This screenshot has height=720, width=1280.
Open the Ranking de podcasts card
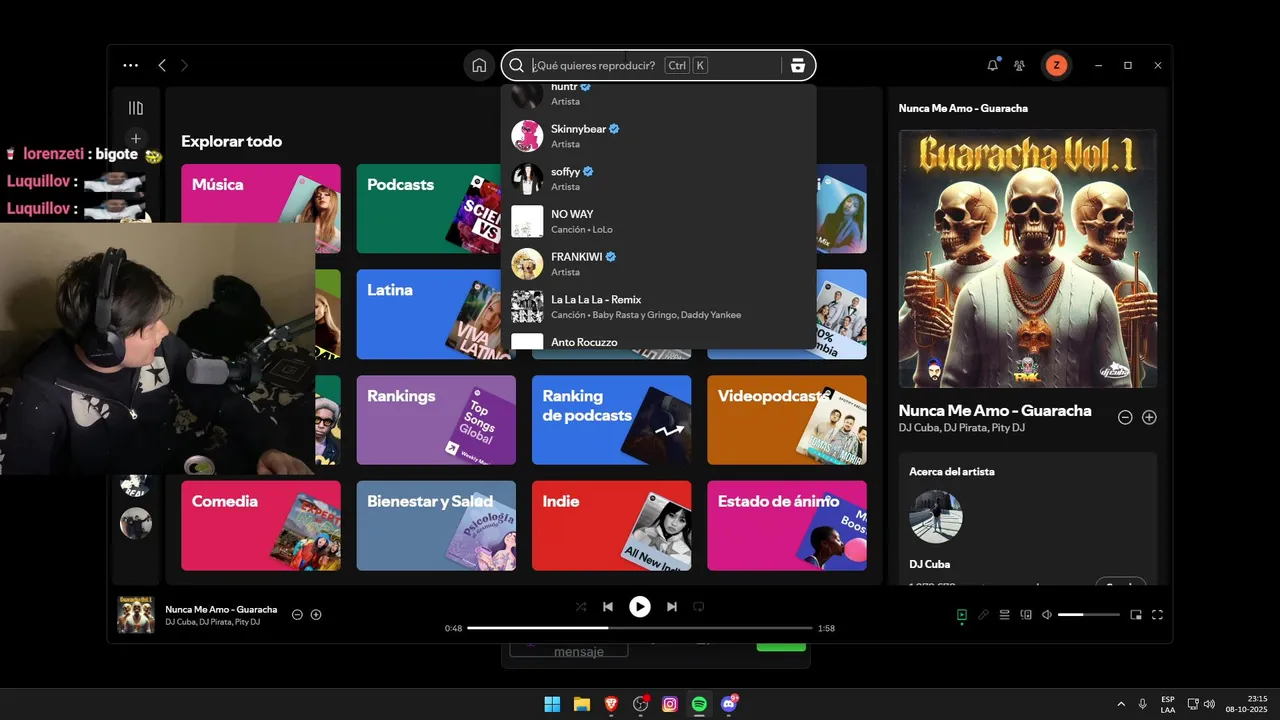[x=611, y=420]
